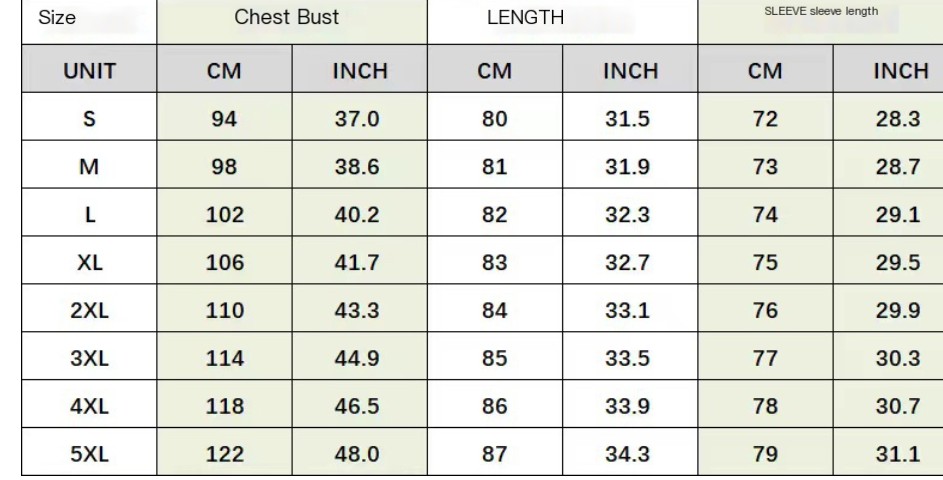Click the UNIT label cell
The width and height of the screenshot is (943, 480).
coord(89,69)
